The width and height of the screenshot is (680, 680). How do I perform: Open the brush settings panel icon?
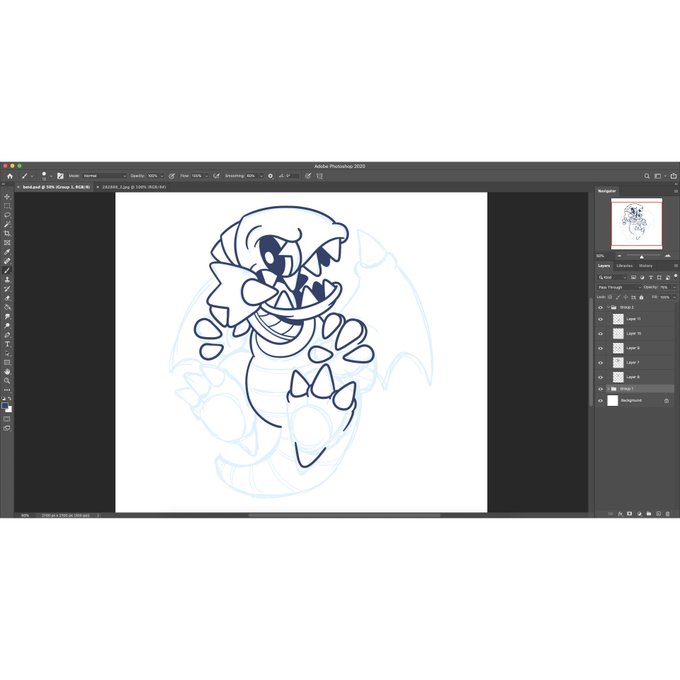pos(60,176)
